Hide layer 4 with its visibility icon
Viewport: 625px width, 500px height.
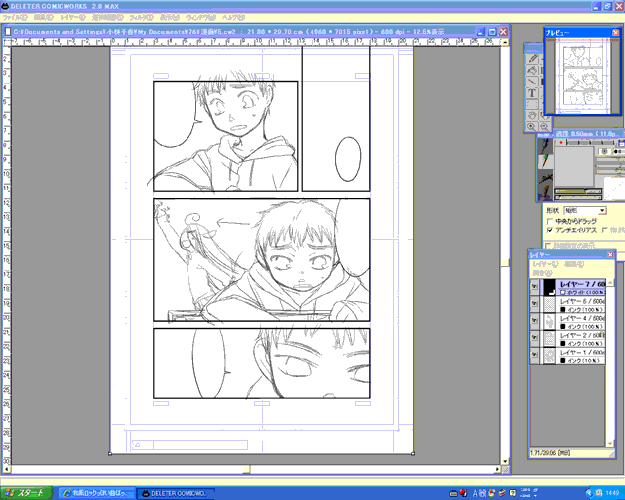[x=534, y=321]
